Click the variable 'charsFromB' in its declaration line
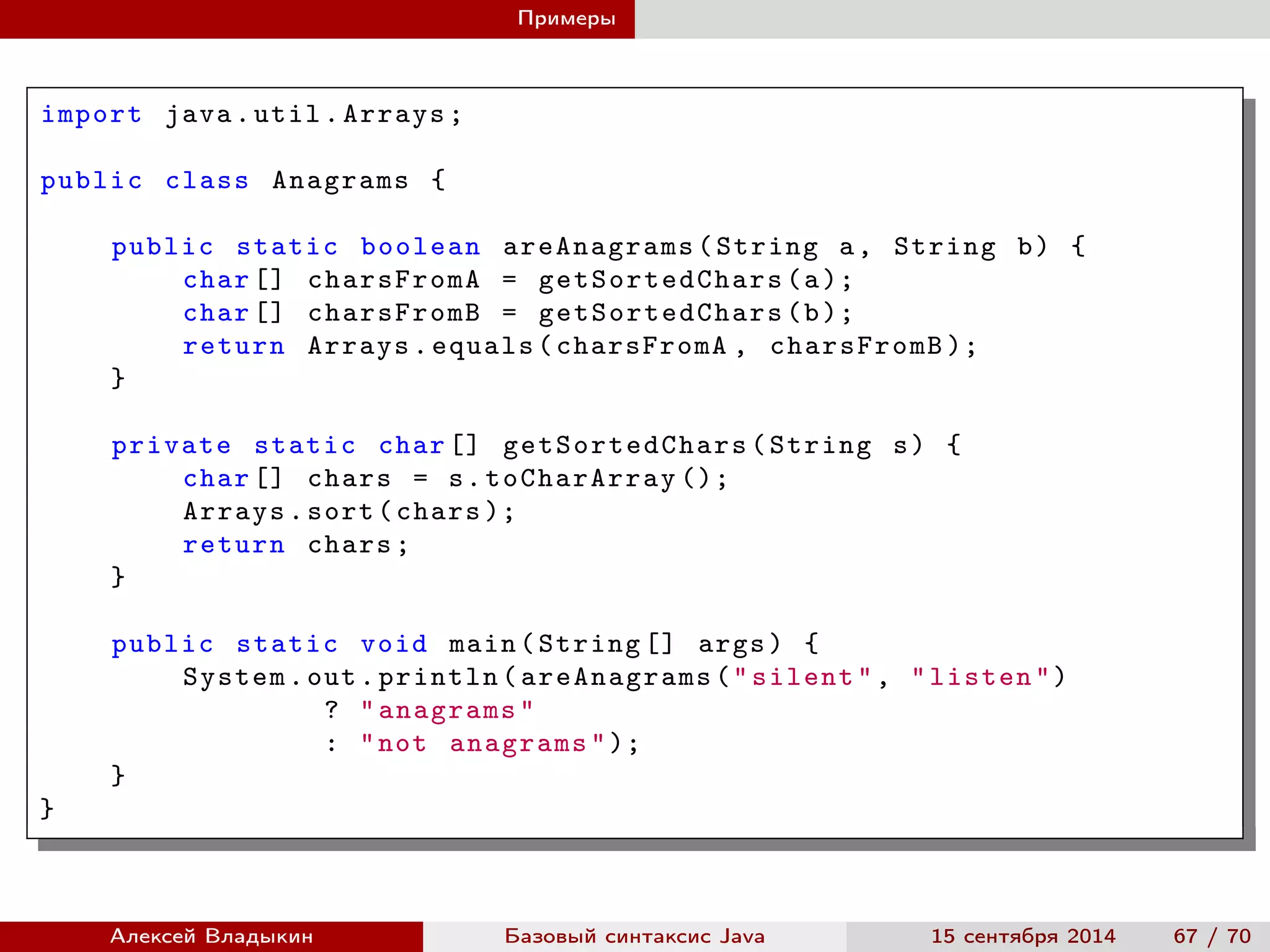1270x952 pixels. point(394,313)
